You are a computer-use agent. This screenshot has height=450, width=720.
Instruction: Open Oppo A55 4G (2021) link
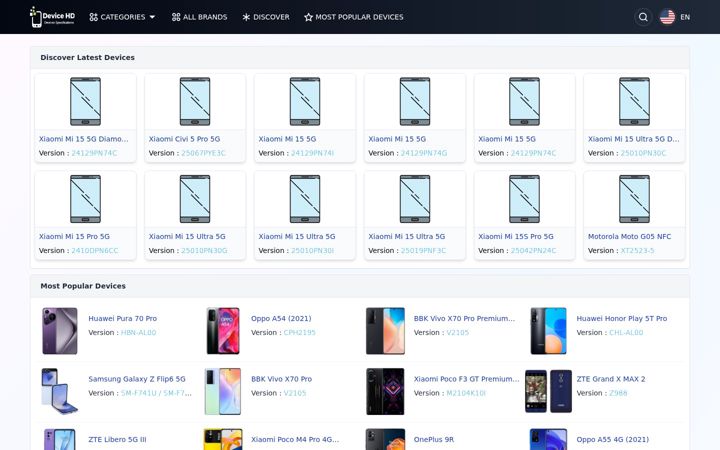click(613, 439)
